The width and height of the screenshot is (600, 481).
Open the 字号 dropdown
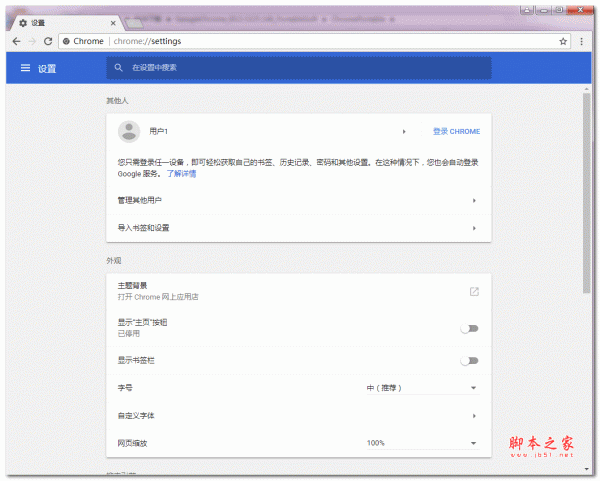pyautogui.click(x=421, y=387)
